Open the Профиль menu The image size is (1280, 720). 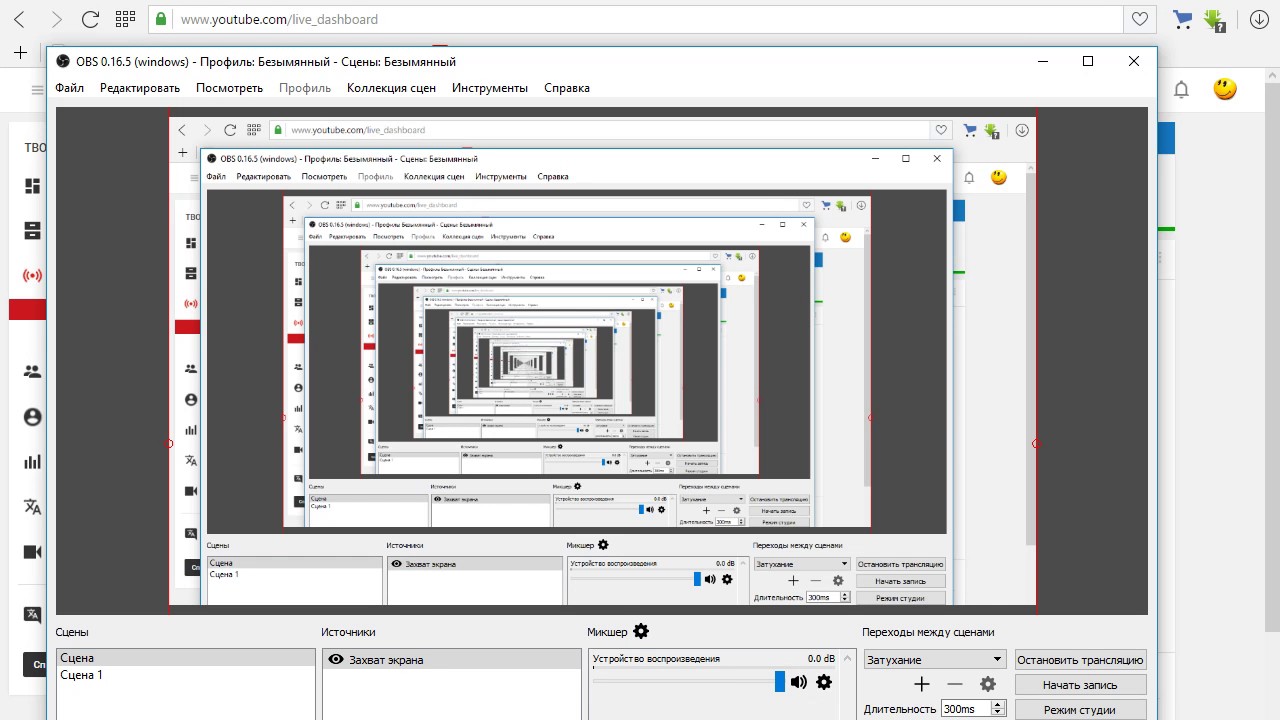[305, 88]
